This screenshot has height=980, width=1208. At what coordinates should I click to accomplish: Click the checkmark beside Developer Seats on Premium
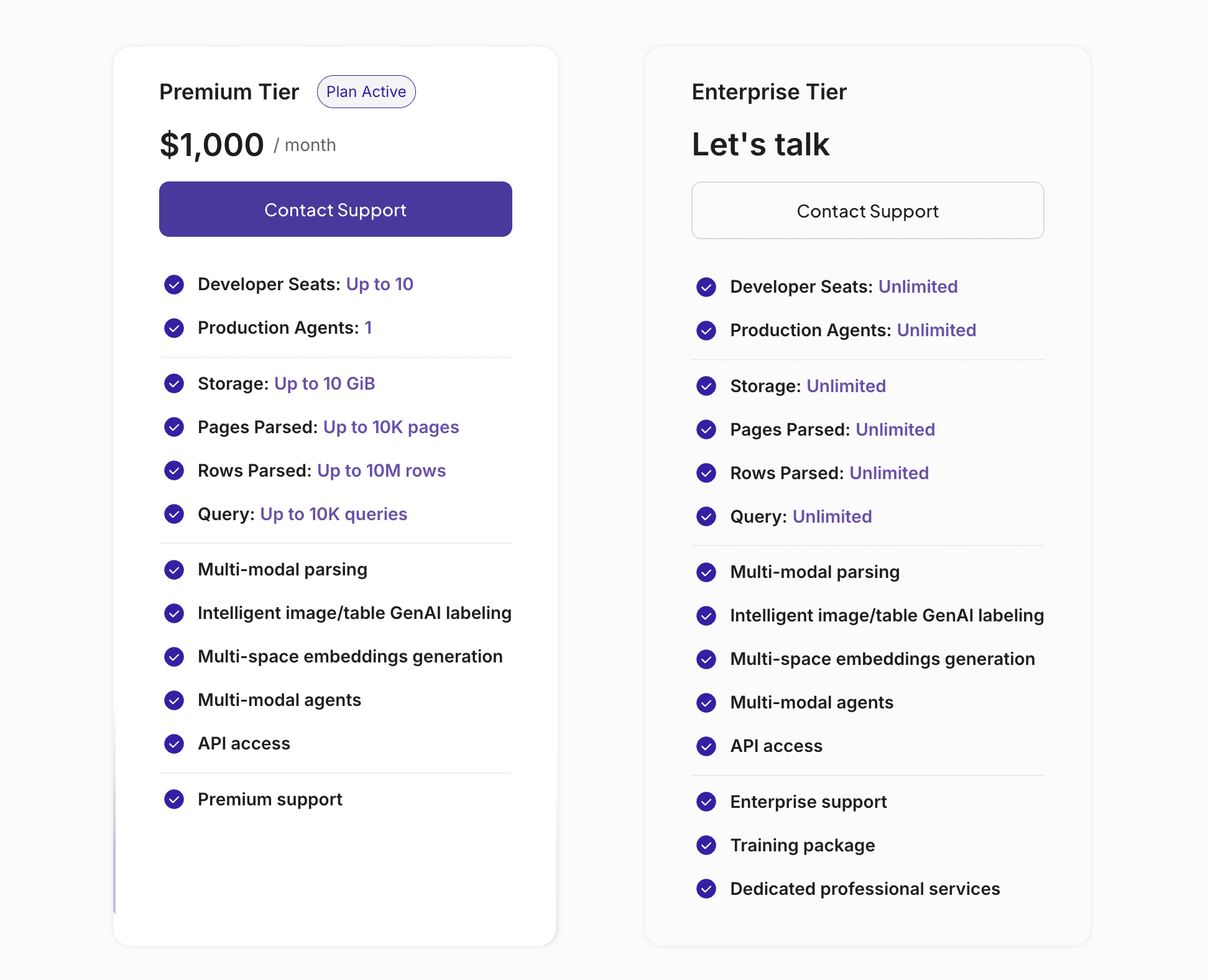pos(174,285)
